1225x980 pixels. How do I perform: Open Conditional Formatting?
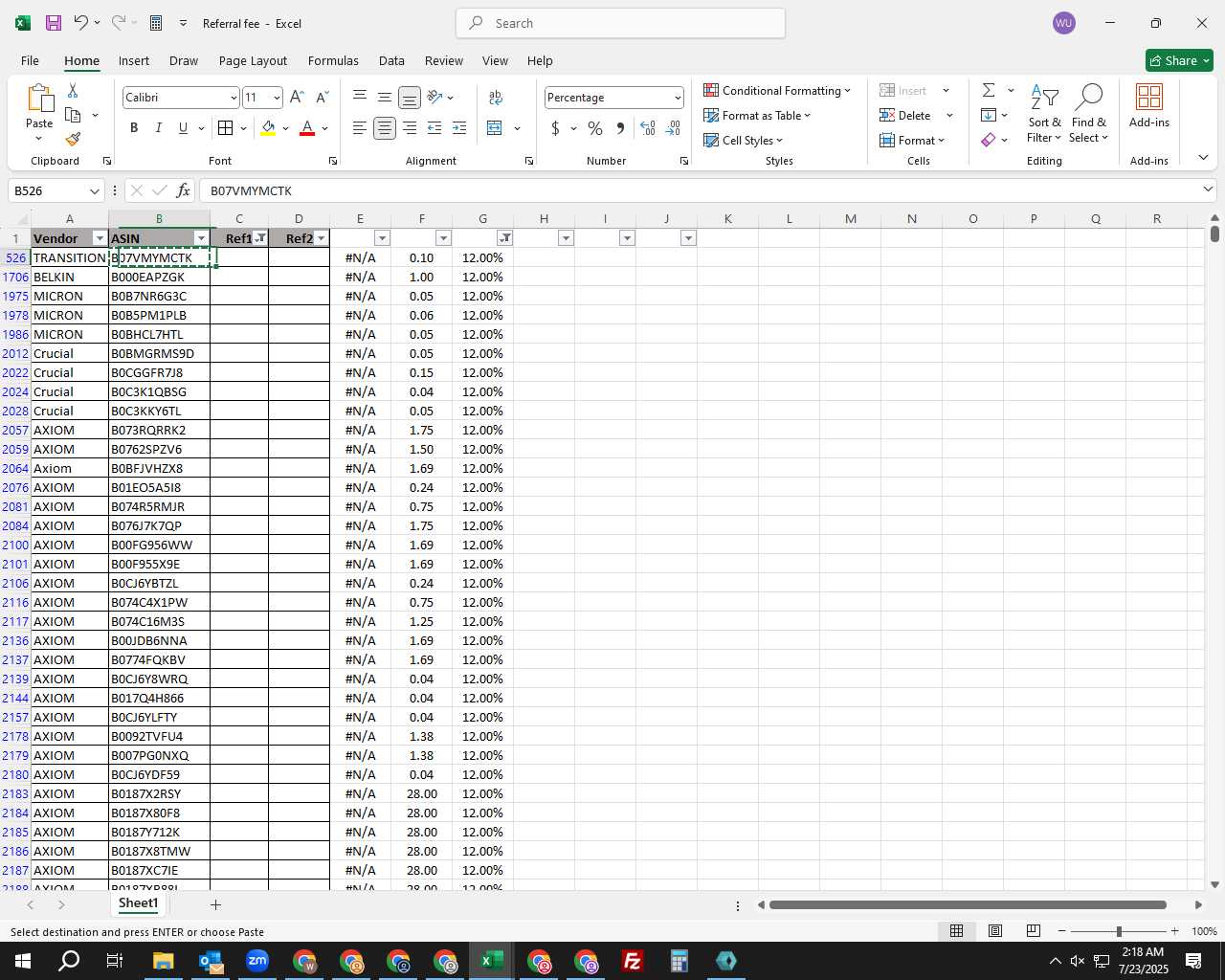(x=777, y=90)
